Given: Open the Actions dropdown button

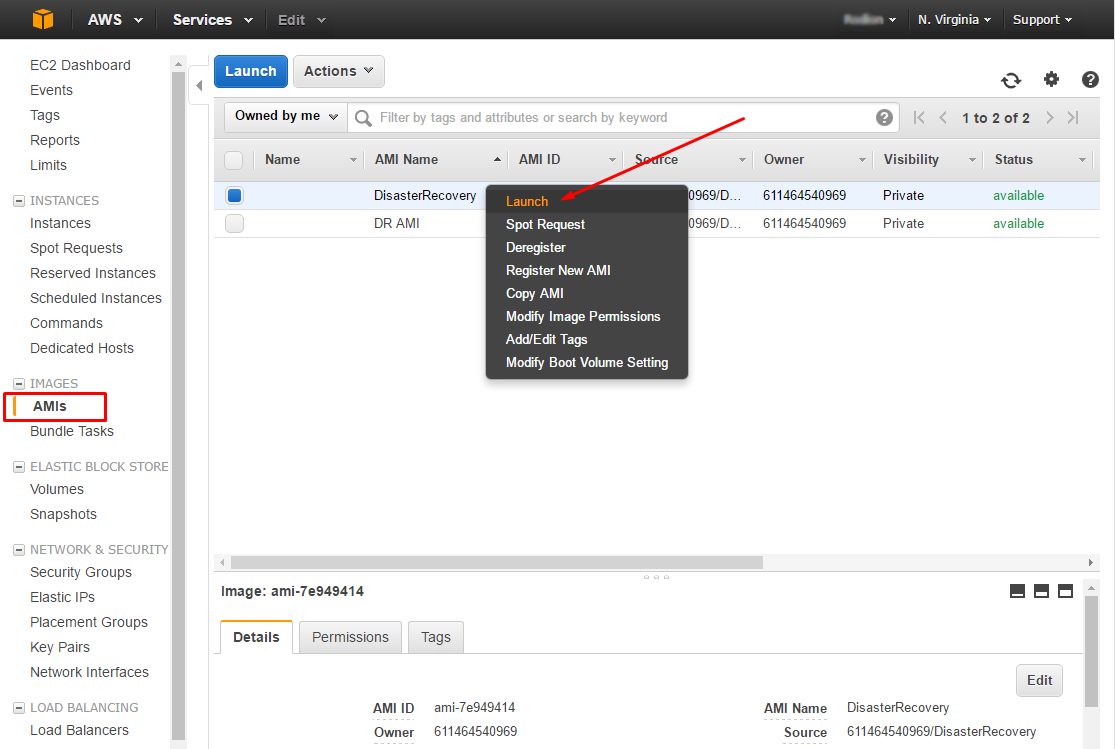Looking at the screenshot, I should click(338, 71).
